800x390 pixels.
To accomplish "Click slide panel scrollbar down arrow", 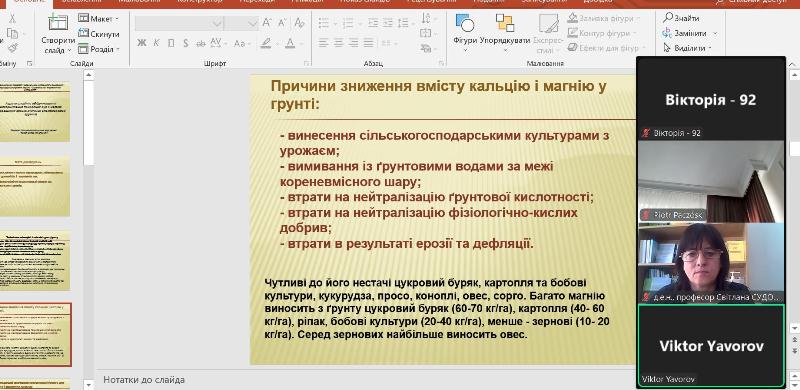I will pyautogui.click(x=88, y=384).
